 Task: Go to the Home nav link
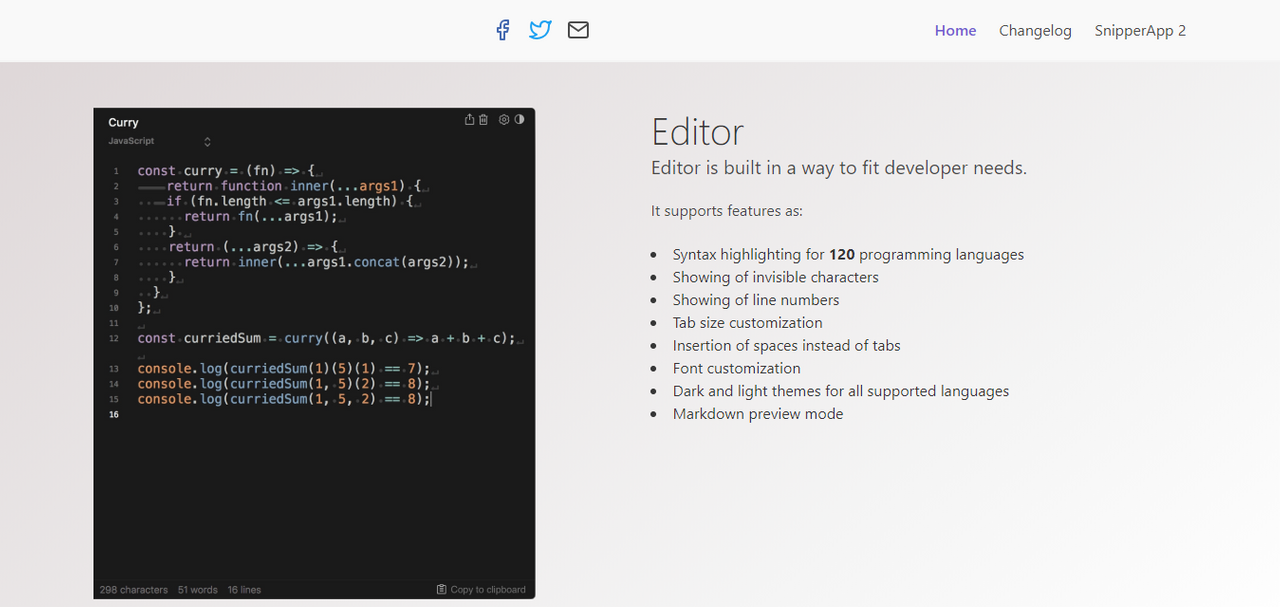click(955, 31)
